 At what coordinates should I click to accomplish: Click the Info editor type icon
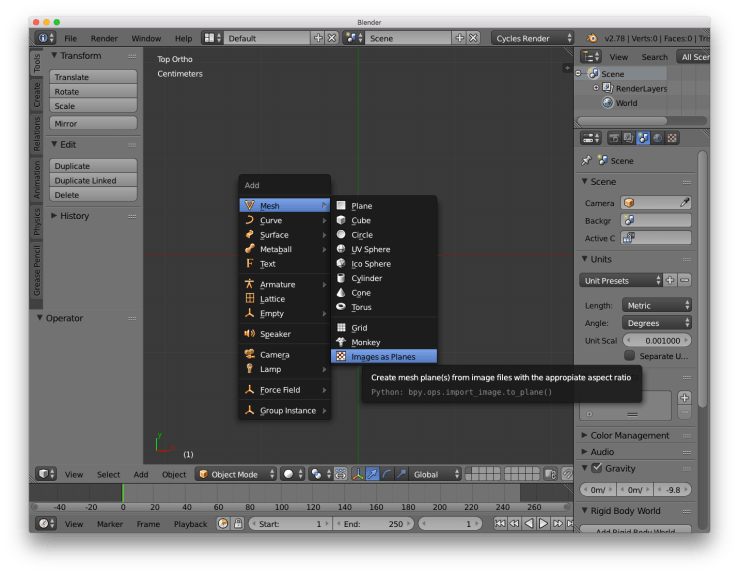click(46, 38)
